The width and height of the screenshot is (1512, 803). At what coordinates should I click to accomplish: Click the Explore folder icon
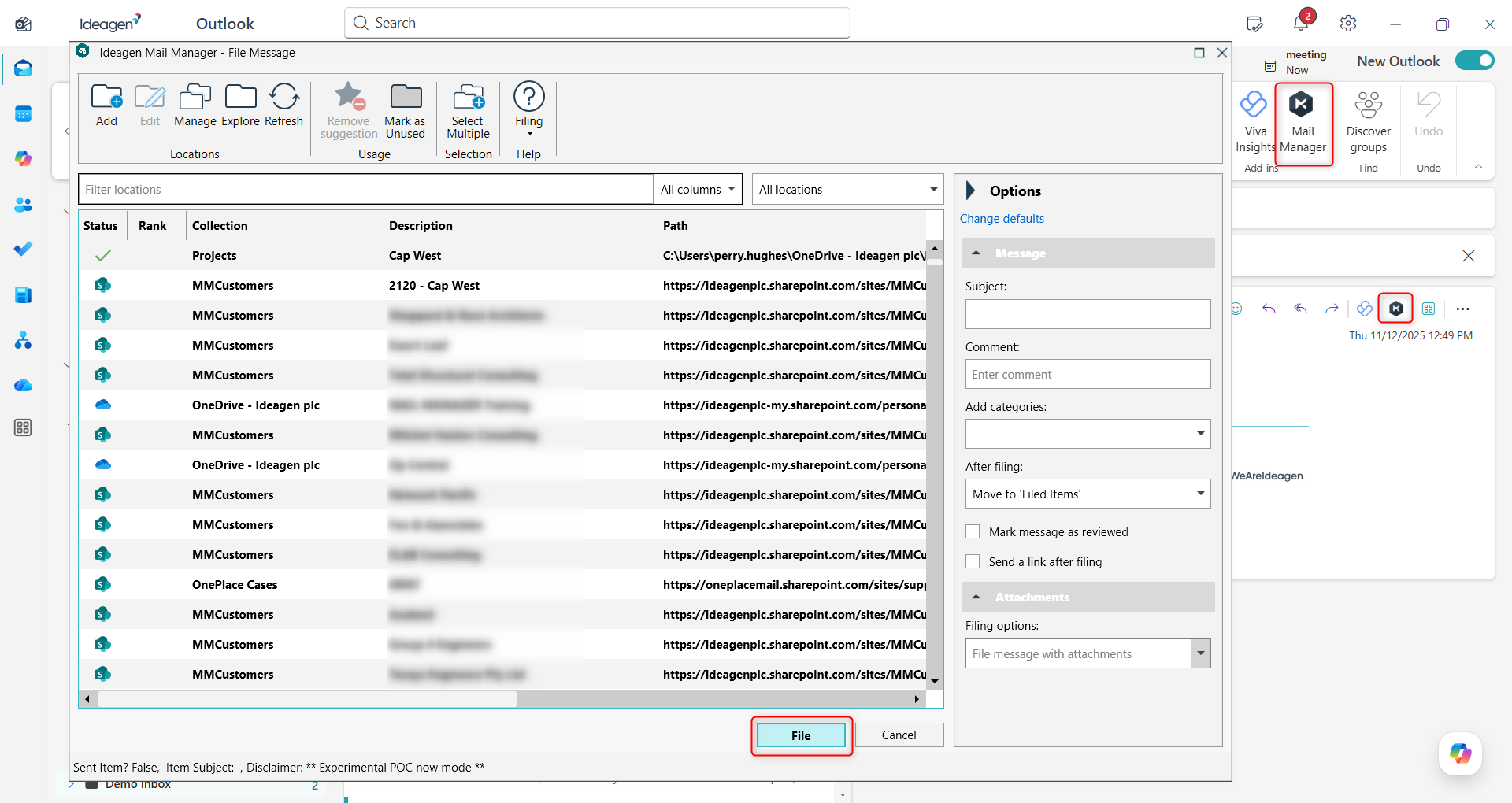point(240,98)
